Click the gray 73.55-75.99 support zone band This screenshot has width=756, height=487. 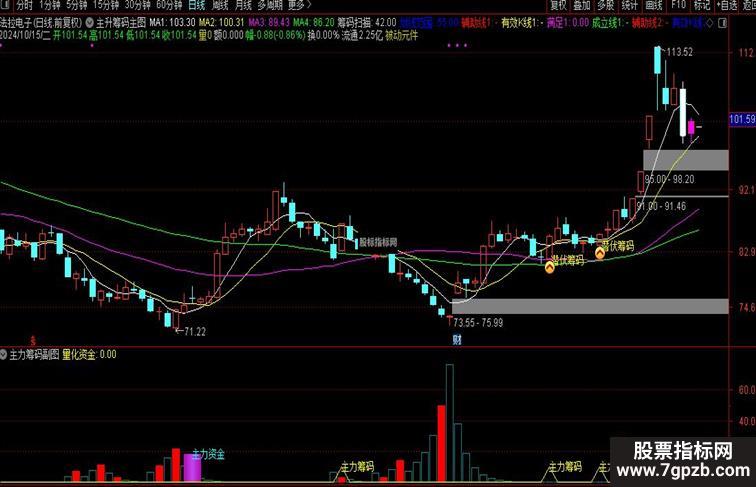click(590, 307)
